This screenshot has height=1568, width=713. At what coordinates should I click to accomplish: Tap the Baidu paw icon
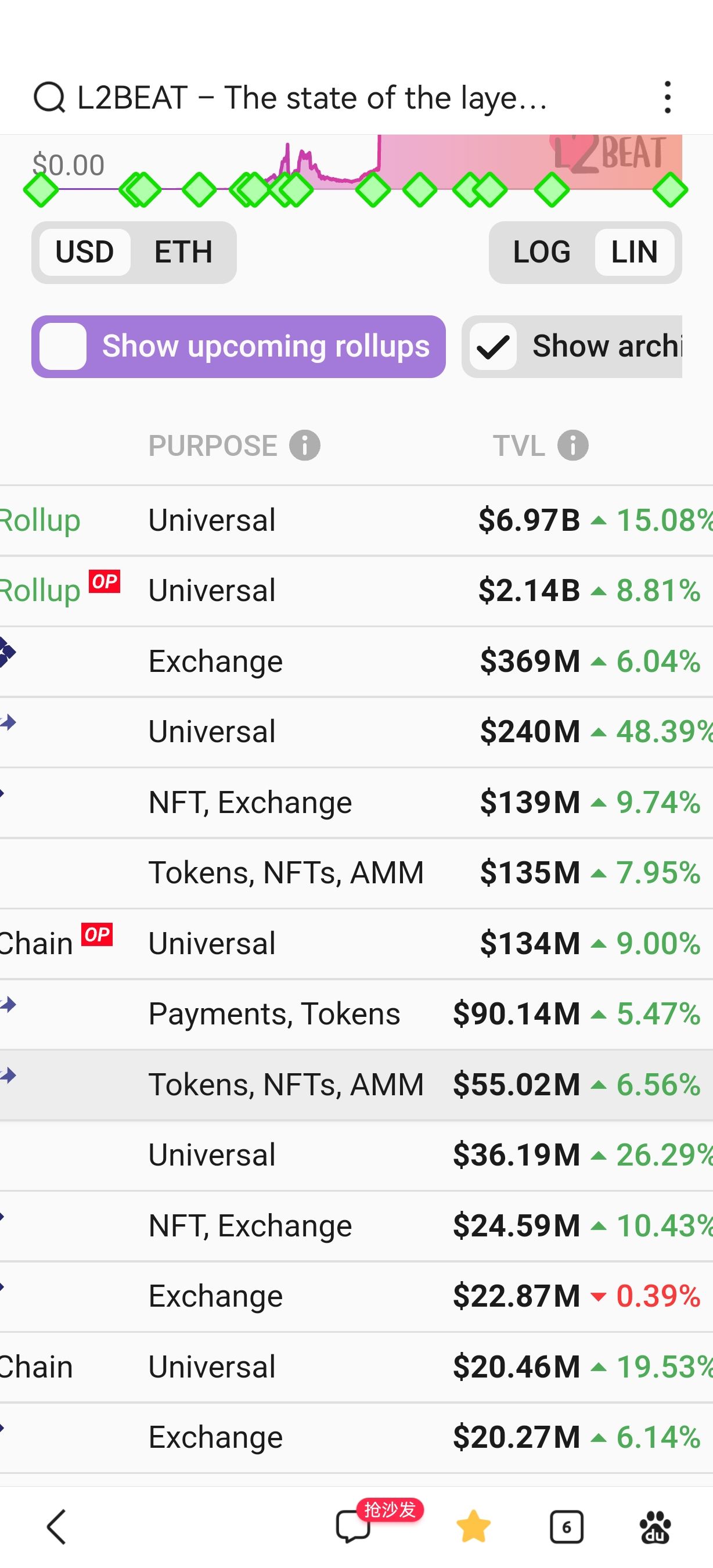coord(655,1527)
